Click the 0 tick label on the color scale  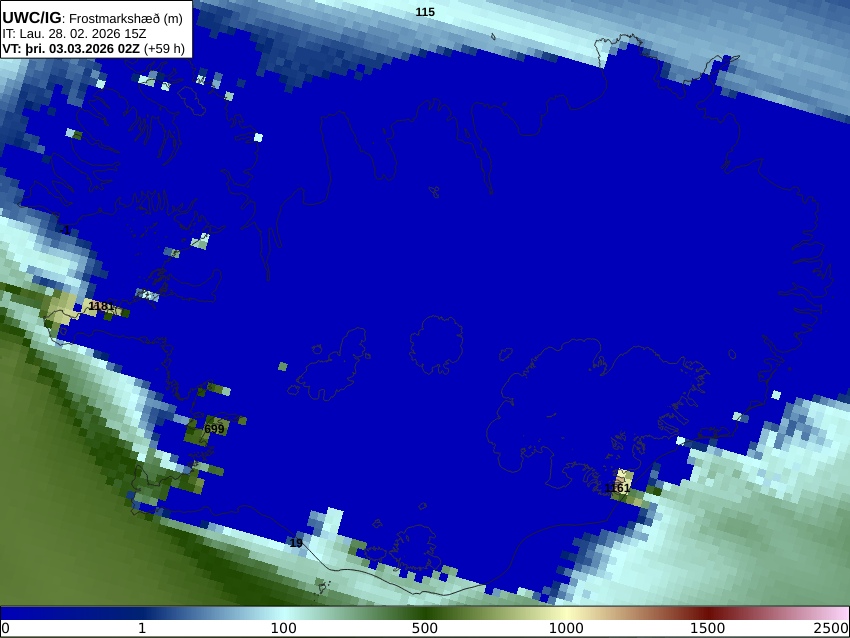point(5,628)
